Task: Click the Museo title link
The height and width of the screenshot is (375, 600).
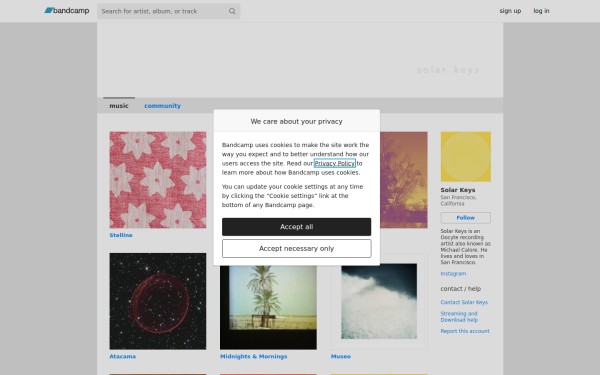Action: pos(341,356)
